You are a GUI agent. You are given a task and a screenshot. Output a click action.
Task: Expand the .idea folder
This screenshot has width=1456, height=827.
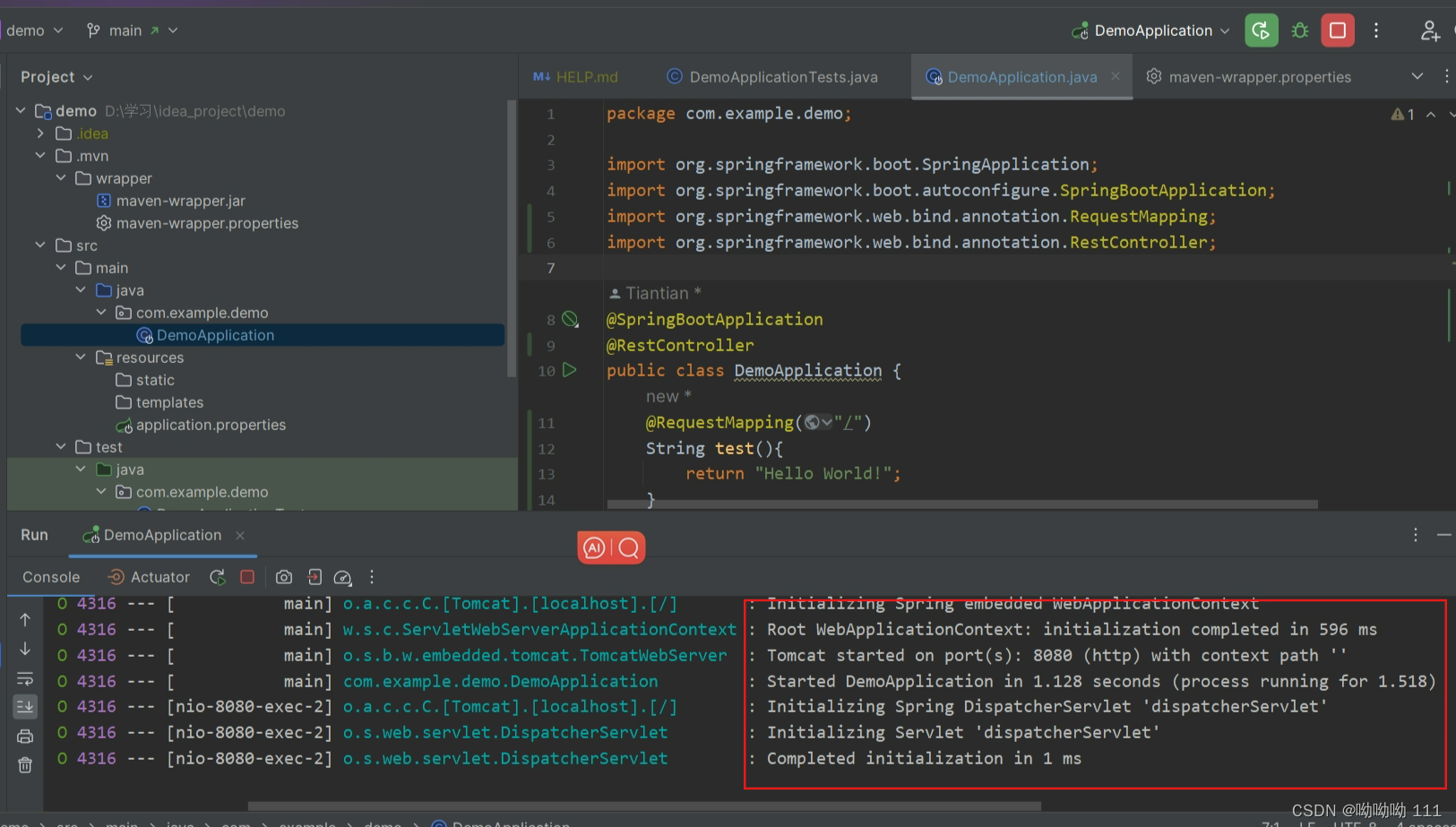(40, 134)
